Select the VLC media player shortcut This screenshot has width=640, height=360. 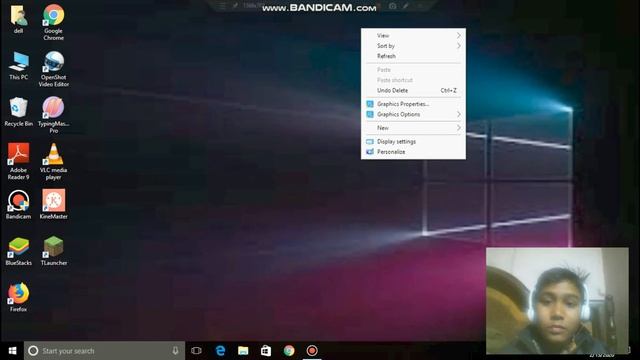(x=53, y=162)
